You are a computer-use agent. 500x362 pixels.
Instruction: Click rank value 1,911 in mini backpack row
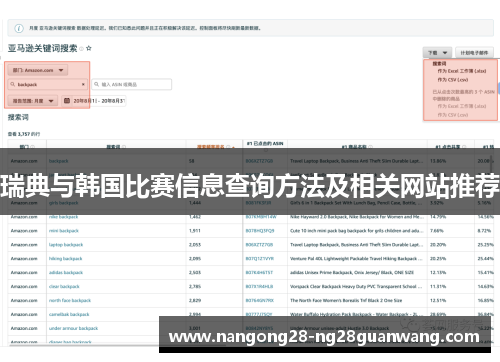195,231
